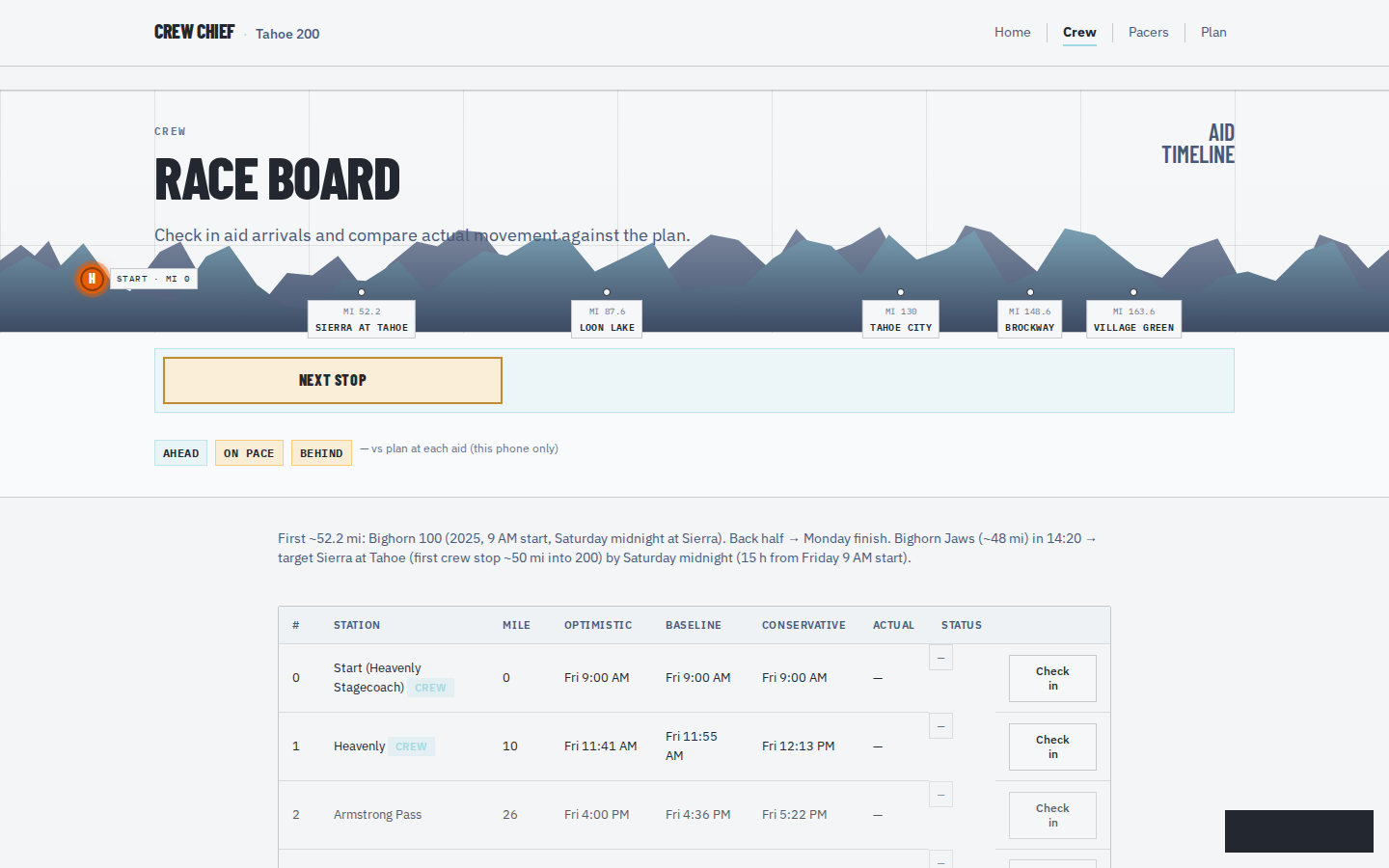Click Fri 11:41 AM optimistic time

[x=600, y=746]
